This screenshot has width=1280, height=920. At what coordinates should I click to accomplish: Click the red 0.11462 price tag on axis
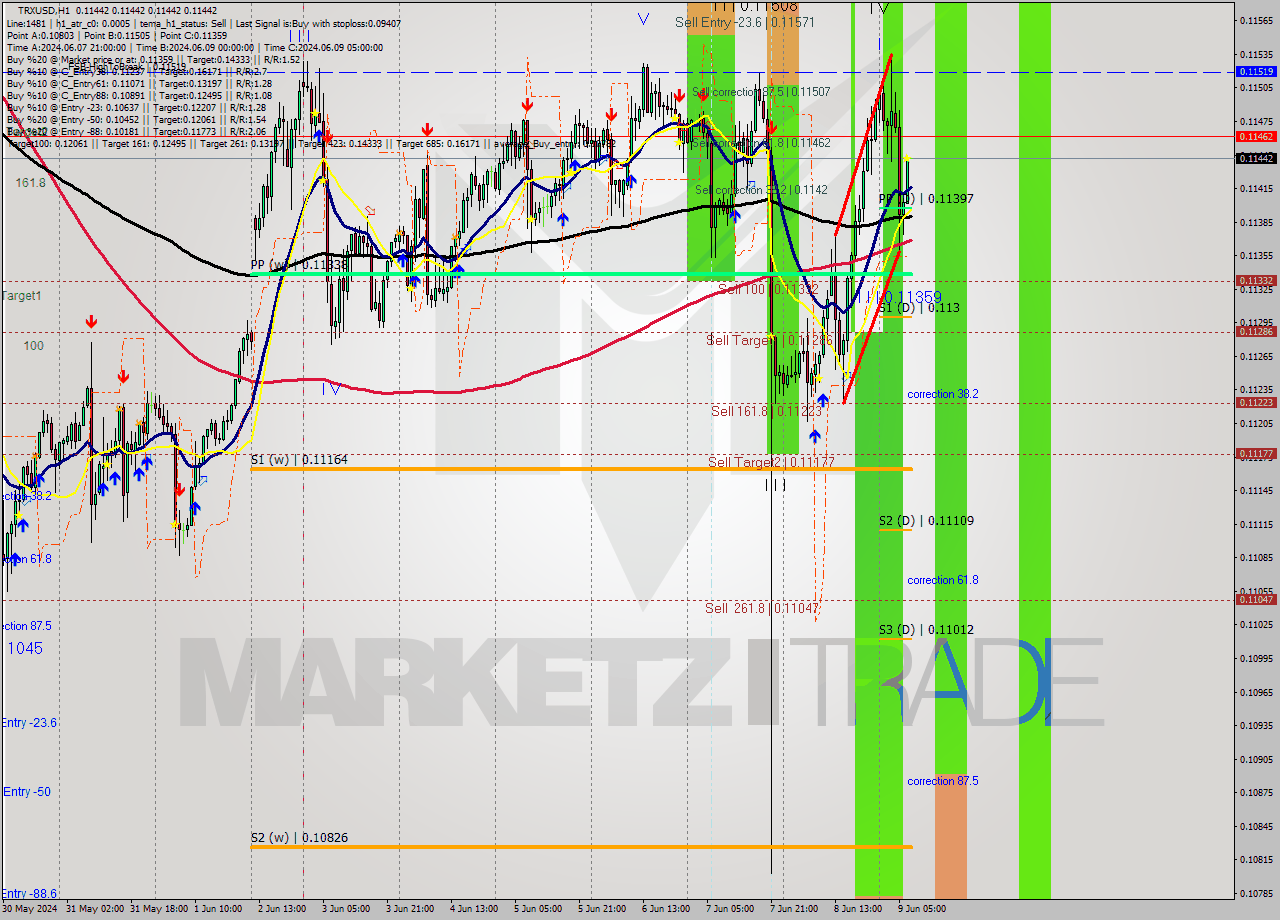pos(1256,136)
